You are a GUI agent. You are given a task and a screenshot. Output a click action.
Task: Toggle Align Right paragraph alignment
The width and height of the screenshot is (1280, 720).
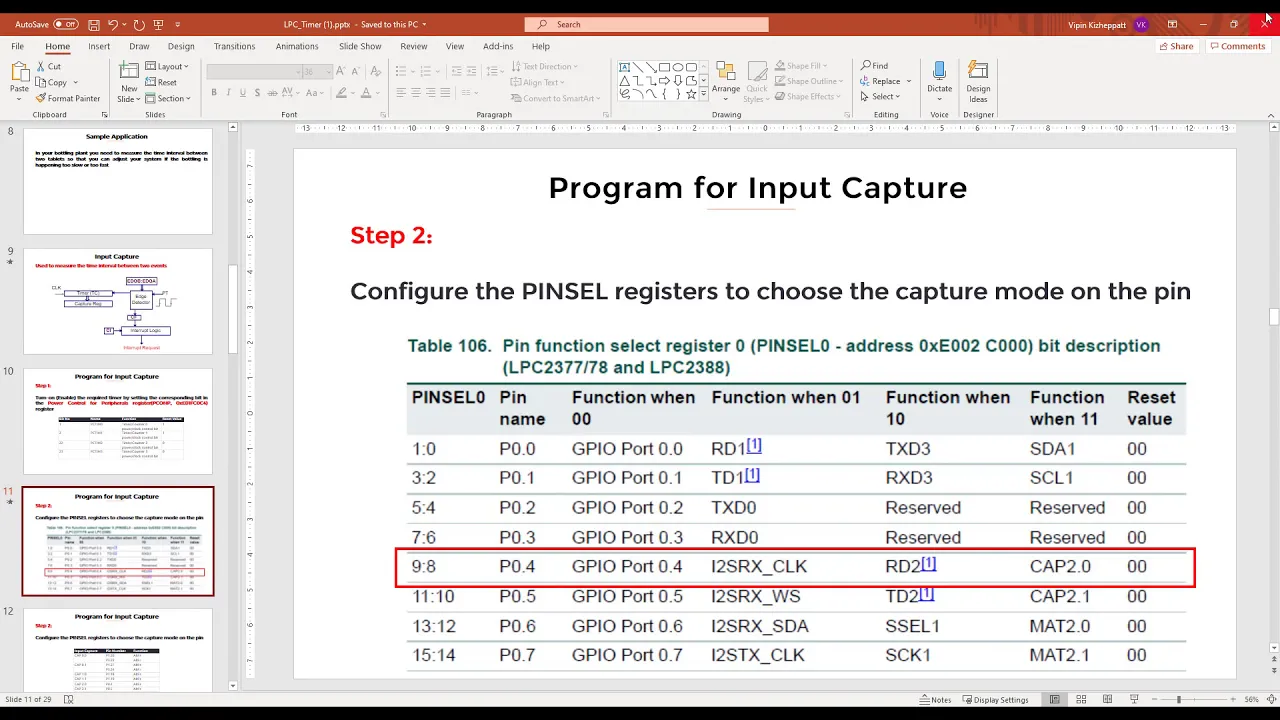tap(431, 93)
